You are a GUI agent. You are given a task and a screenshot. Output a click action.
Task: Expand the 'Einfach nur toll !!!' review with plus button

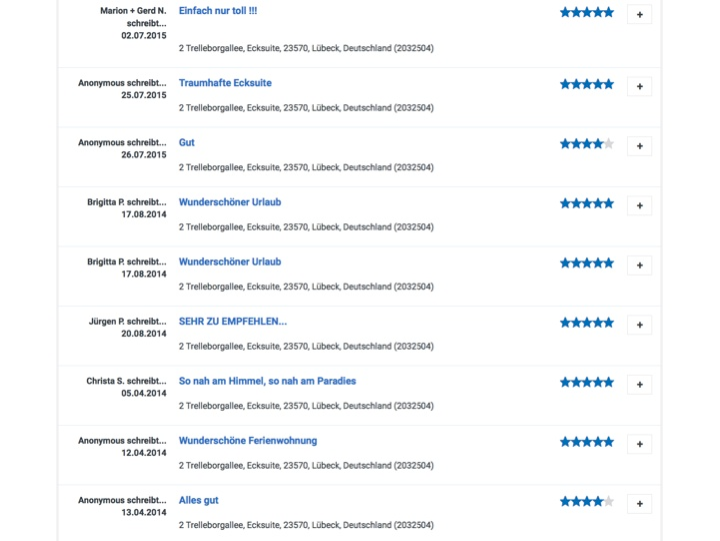(640, 14)
